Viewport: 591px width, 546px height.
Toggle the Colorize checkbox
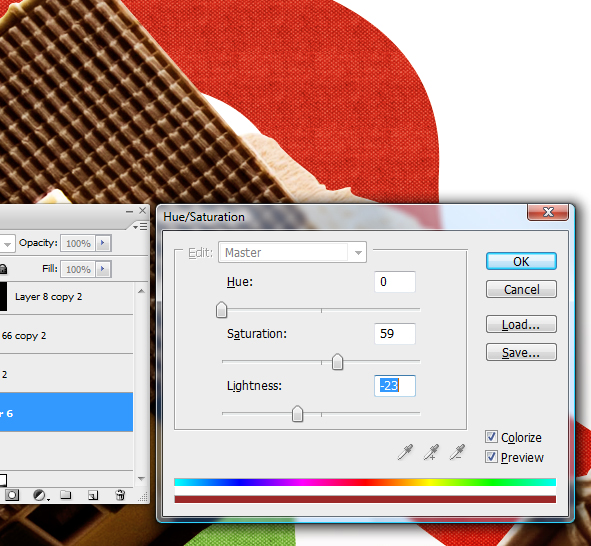point(491,437)
